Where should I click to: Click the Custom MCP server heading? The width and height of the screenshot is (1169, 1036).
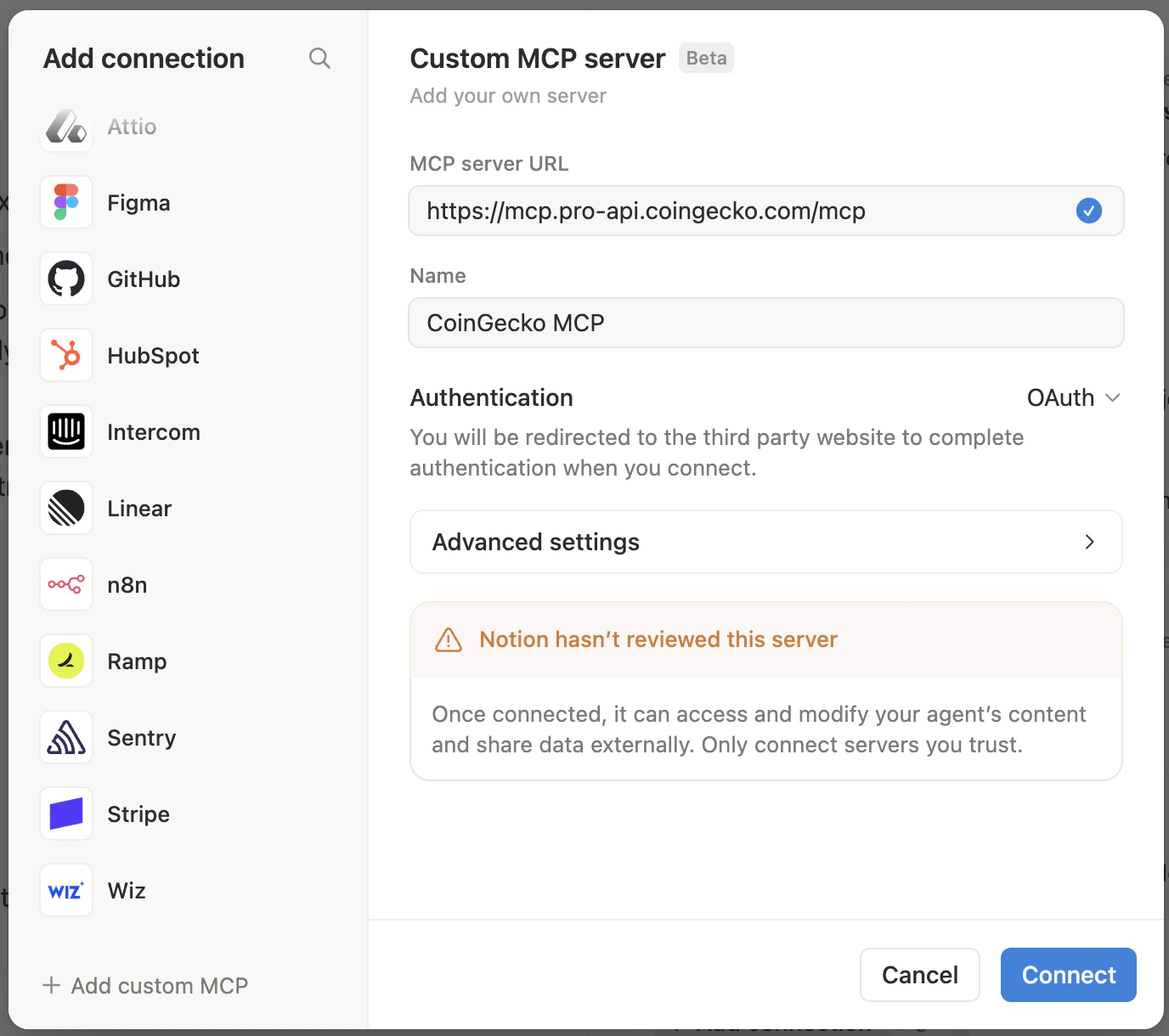pos(538,59)
